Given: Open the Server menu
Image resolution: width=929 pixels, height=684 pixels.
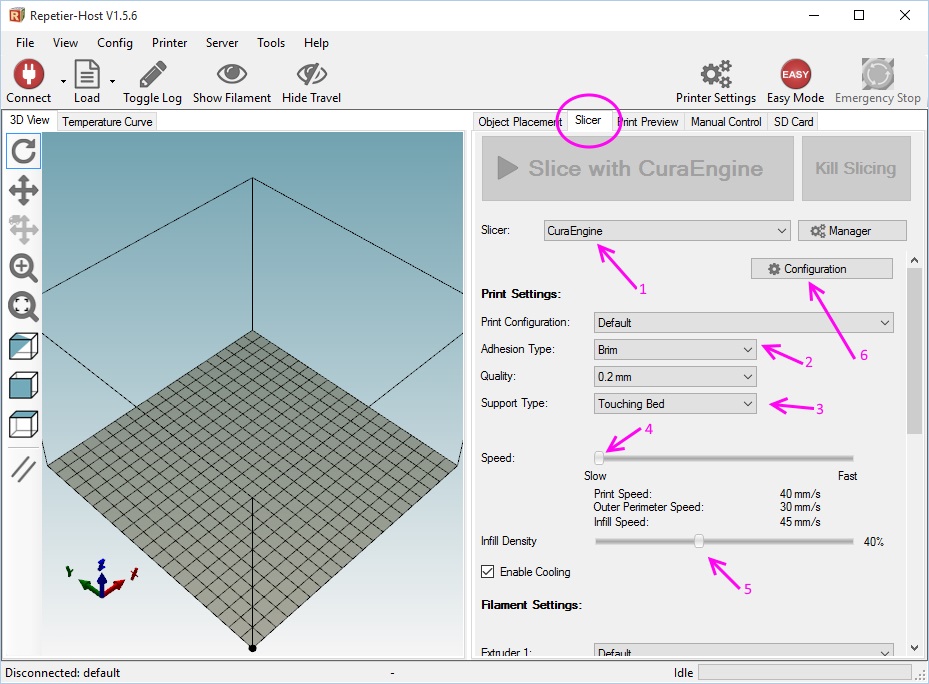Looking at the screenshot, I should 222,43.
